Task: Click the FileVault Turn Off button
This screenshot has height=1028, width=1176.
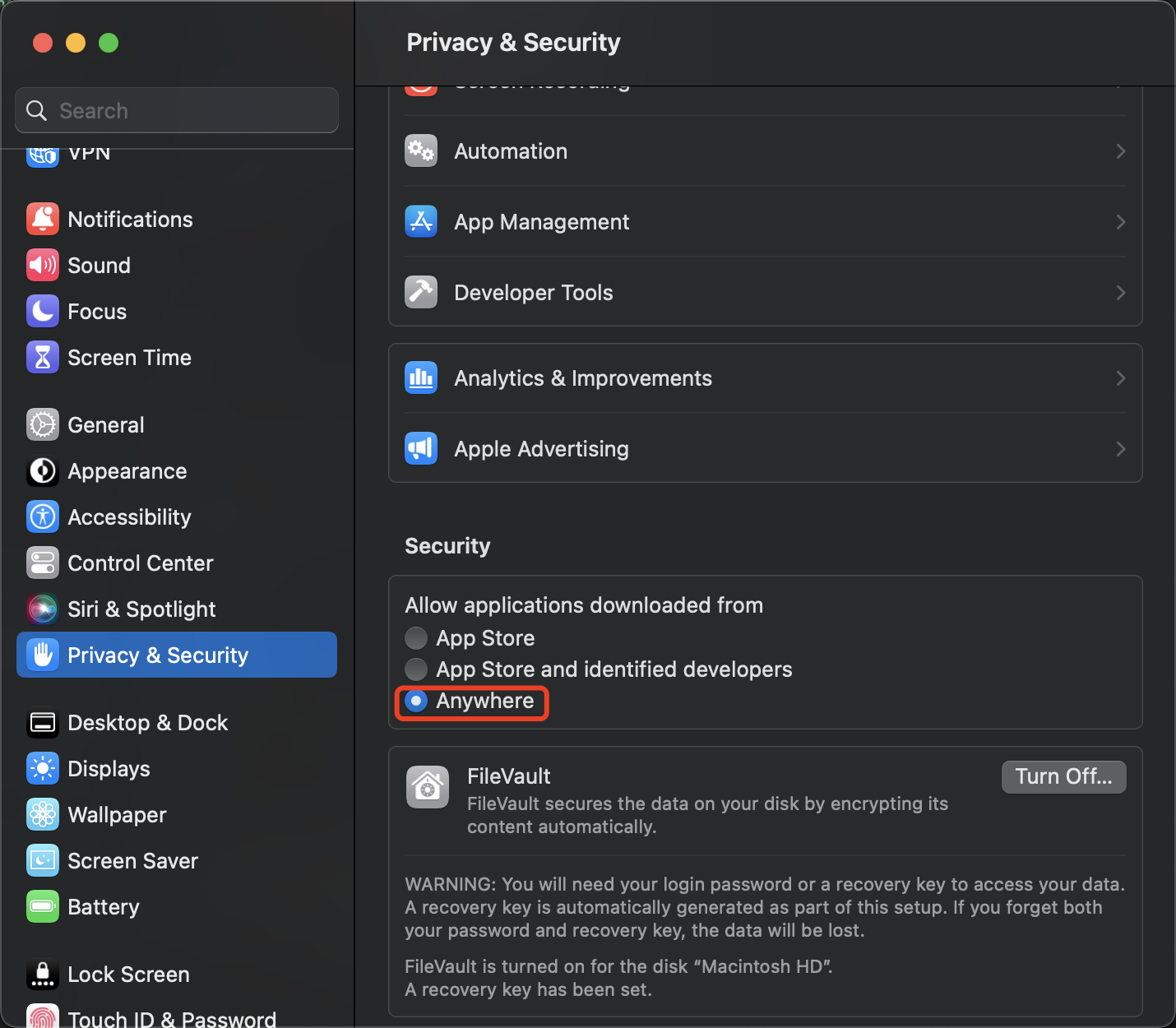Action: tap(1063, 777)
